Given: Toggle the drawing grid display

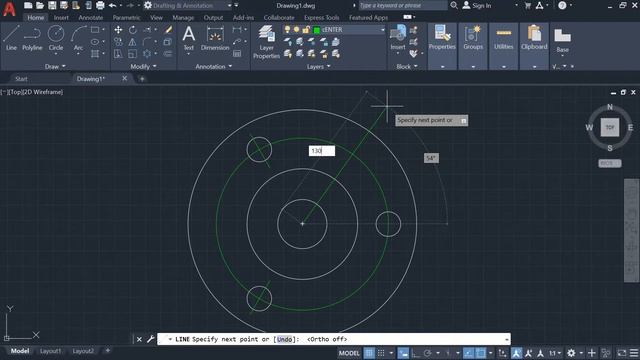Looking at the screenshot, I should [369, 353].
